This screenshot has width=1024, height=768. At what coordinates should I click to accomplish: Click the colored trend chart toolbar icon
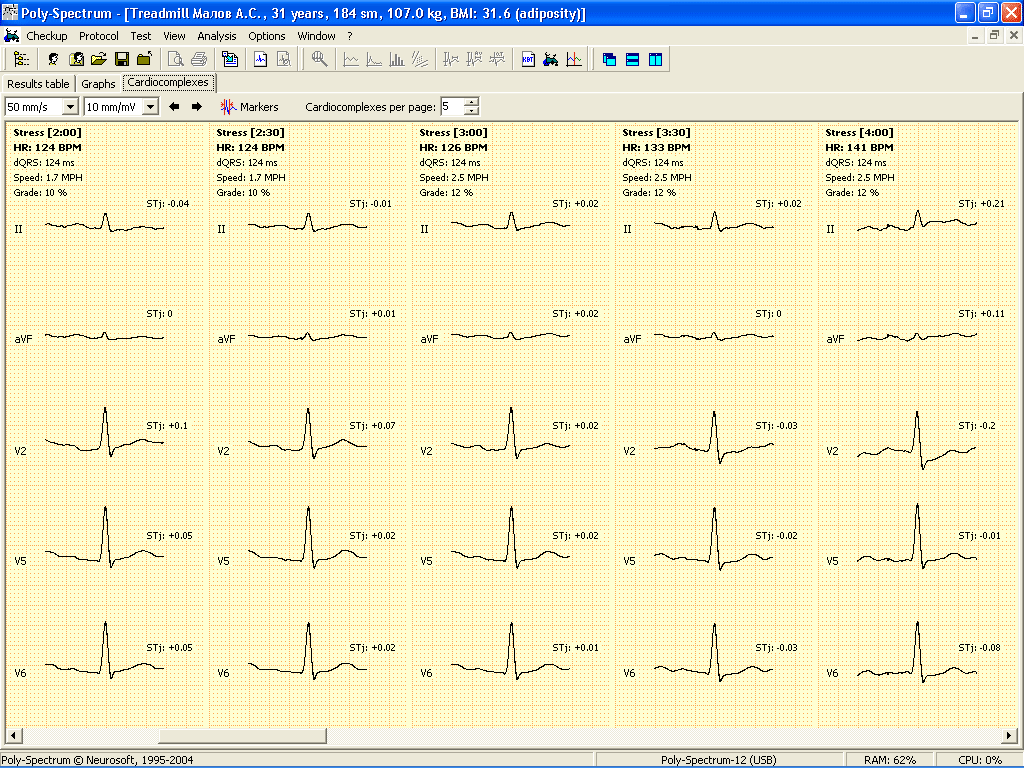point(574,59)
